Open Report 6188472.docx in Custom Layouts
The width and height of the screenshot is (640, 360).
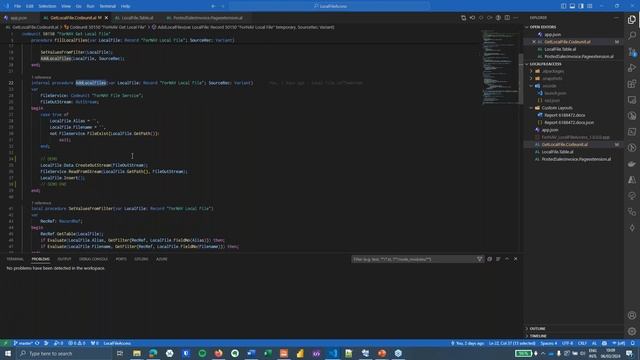pyautogui.click(x=564, y=115)
